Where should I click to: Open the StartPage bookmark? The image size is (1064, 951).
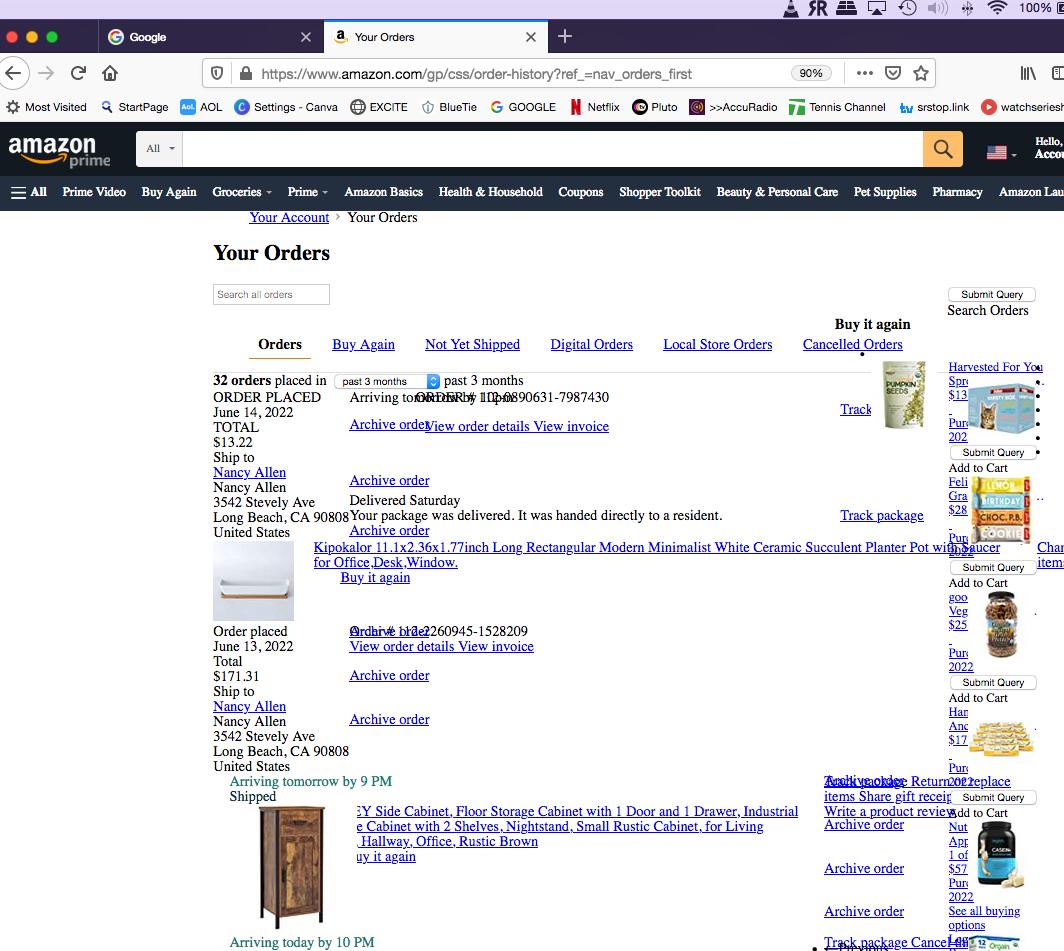click(x=134, y=107)
